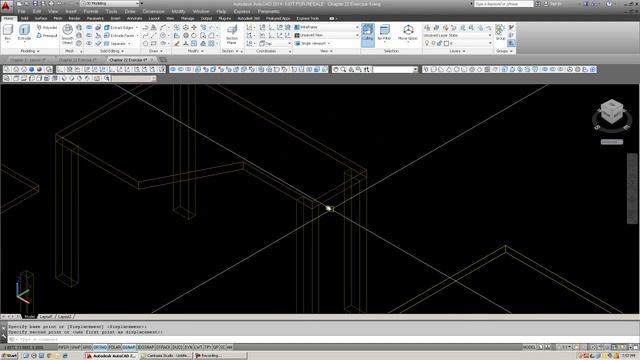
Task: Expand the Modeling panel
Action: [x=30, y=51]
